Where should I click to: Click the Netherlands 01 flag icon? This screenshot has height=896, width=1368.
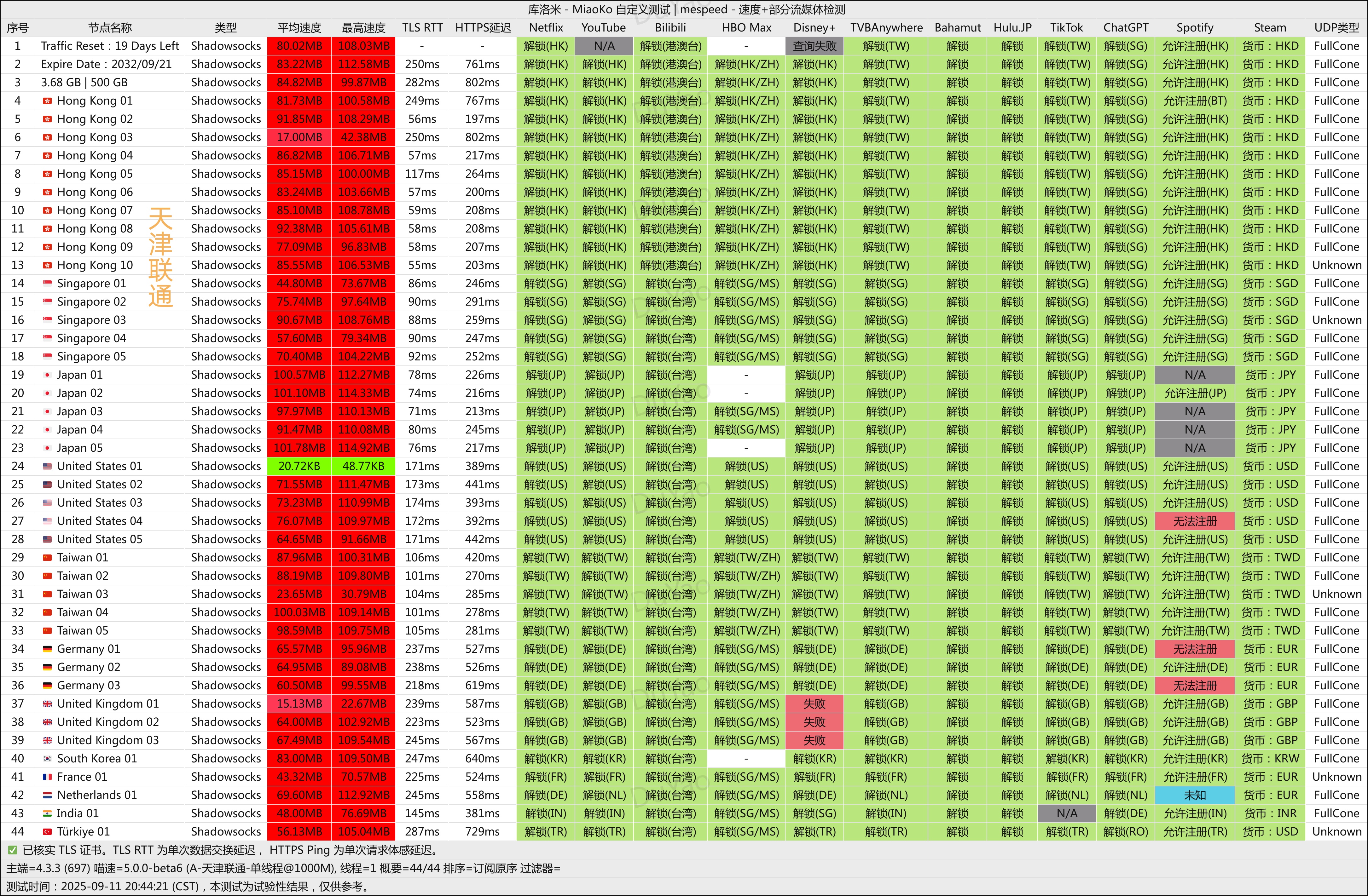pyautogui.click(x=47, y=795)
